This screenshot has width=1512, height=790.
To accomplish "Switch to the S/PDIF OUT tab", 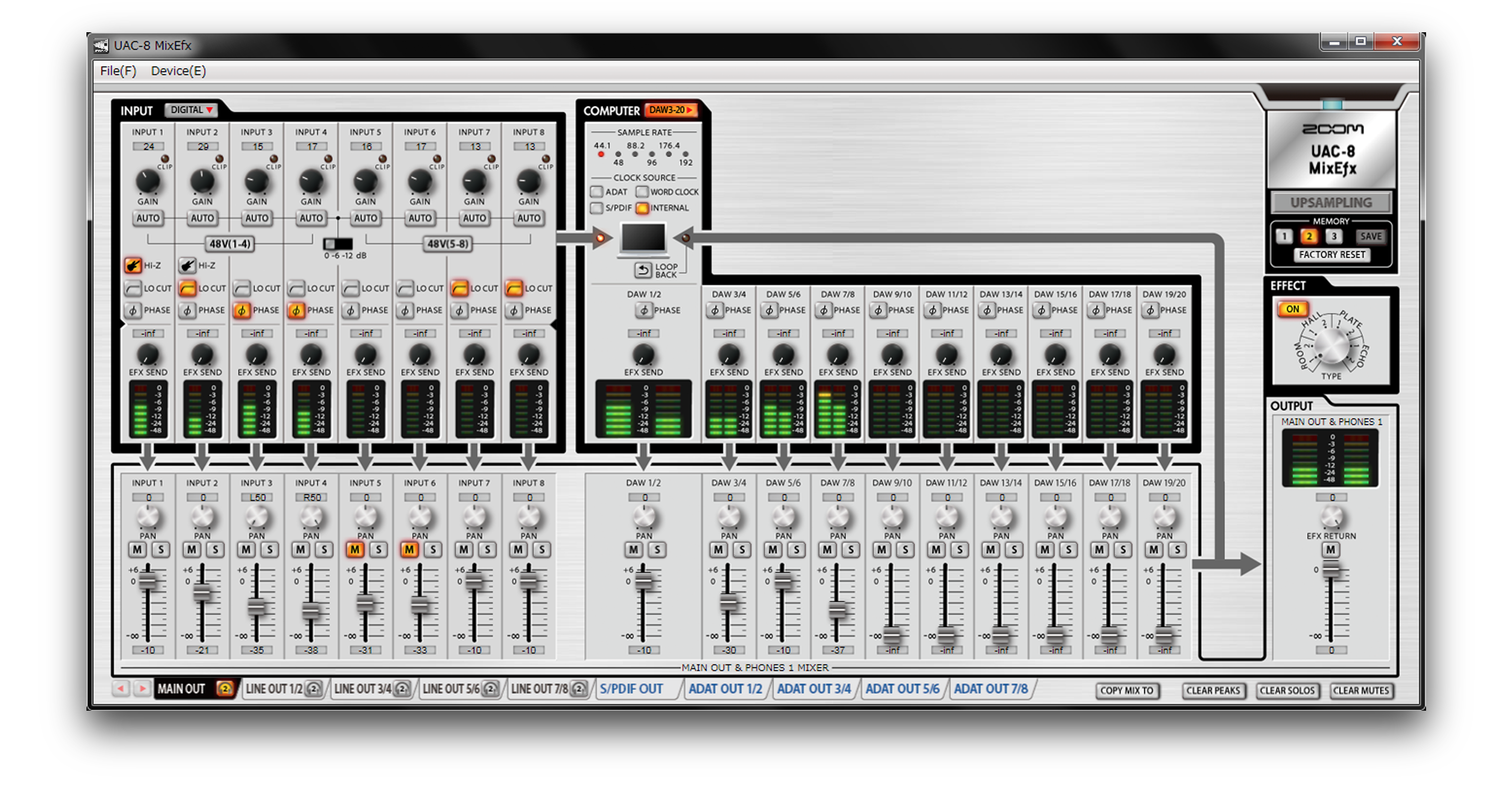I will point(631,689).
